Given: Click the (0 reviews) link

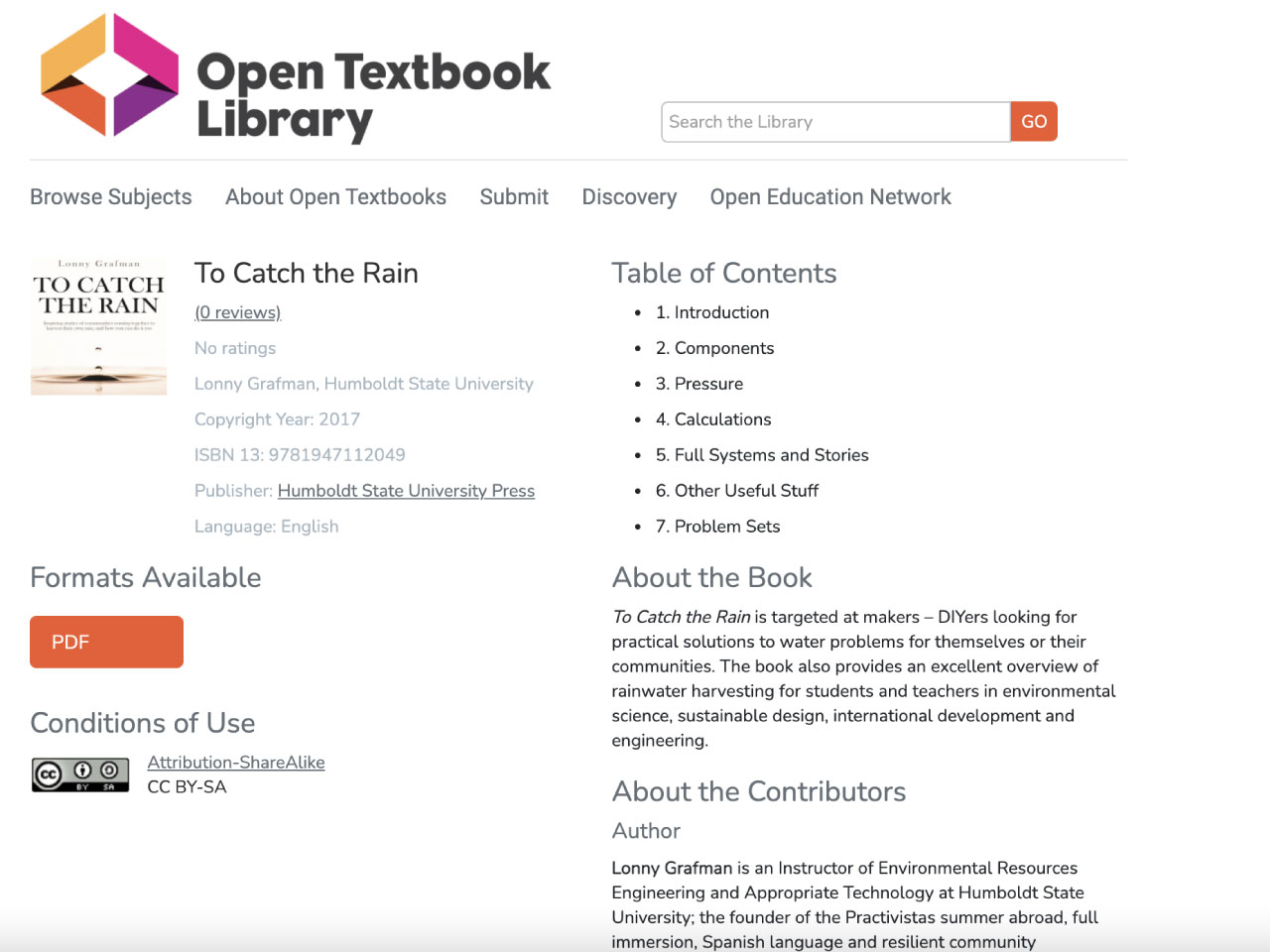Looking at the screenshot, I should point(238,312).
